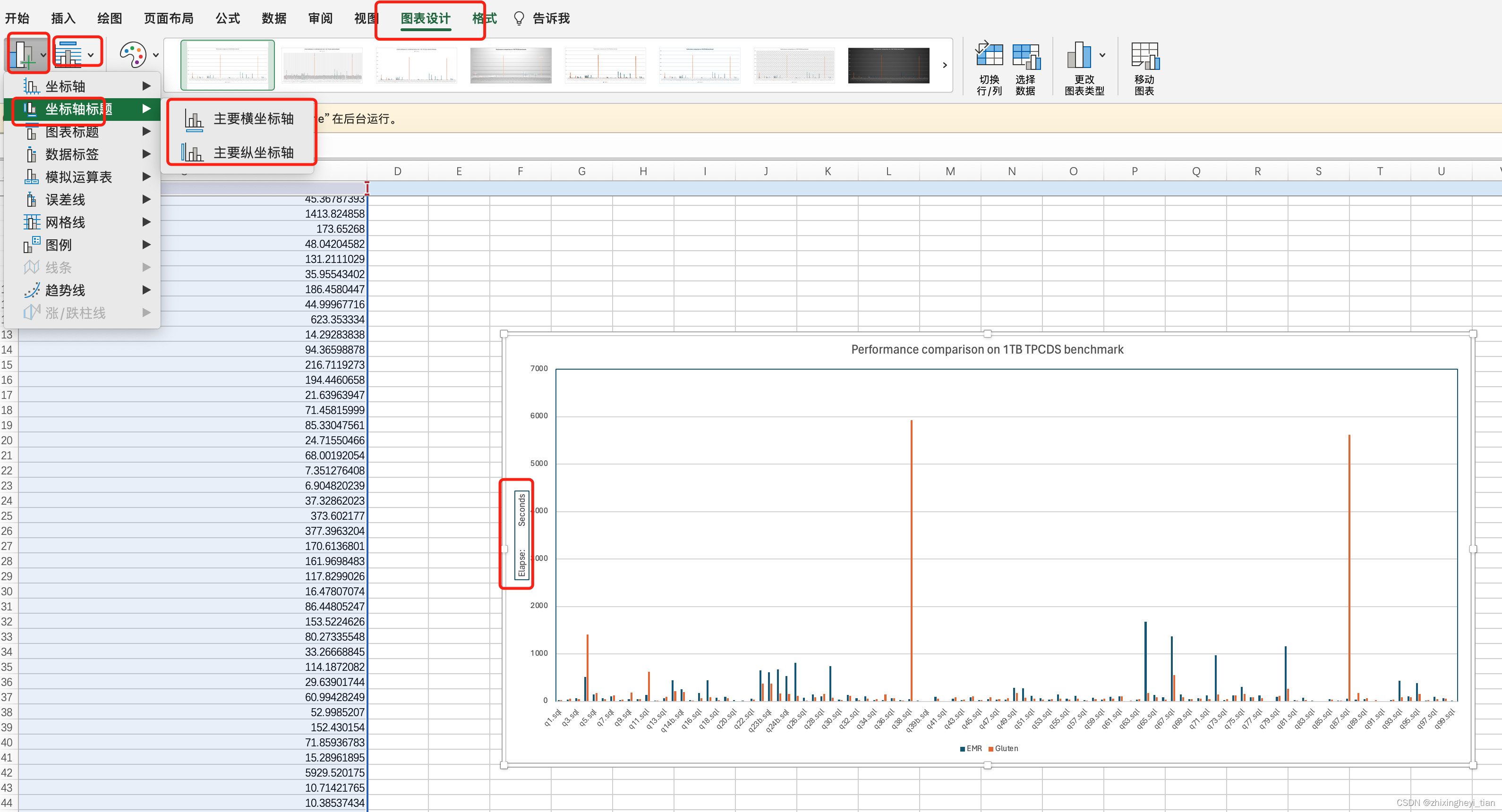
Task: Click cell containing 5929.520175
Action: point(193,773)
